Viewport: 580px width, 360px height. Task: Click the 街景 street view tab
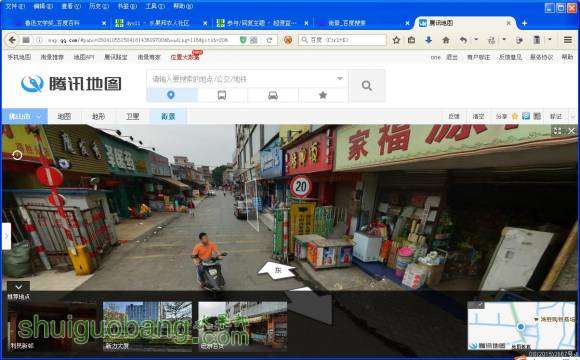[x=168, y=116]
